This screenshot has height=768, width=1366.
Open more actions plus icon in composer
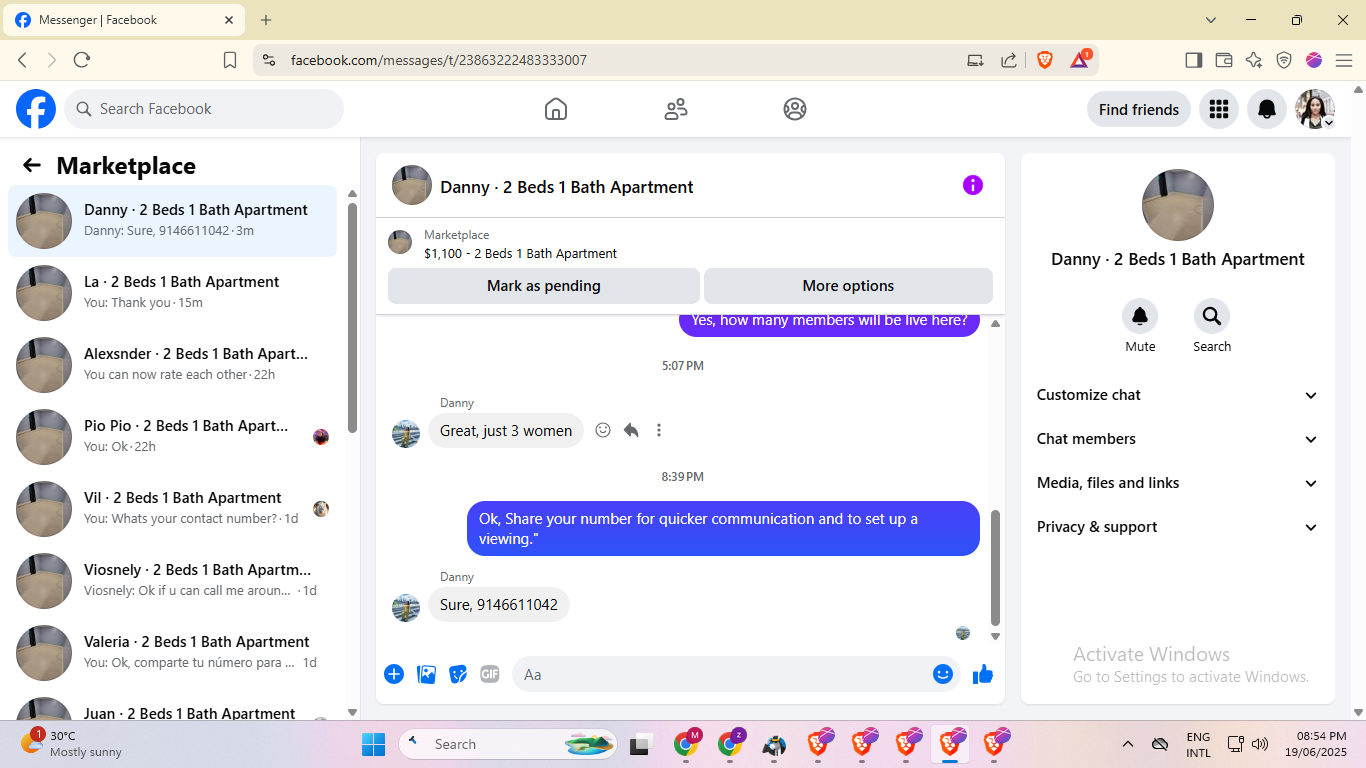(394, 674)
